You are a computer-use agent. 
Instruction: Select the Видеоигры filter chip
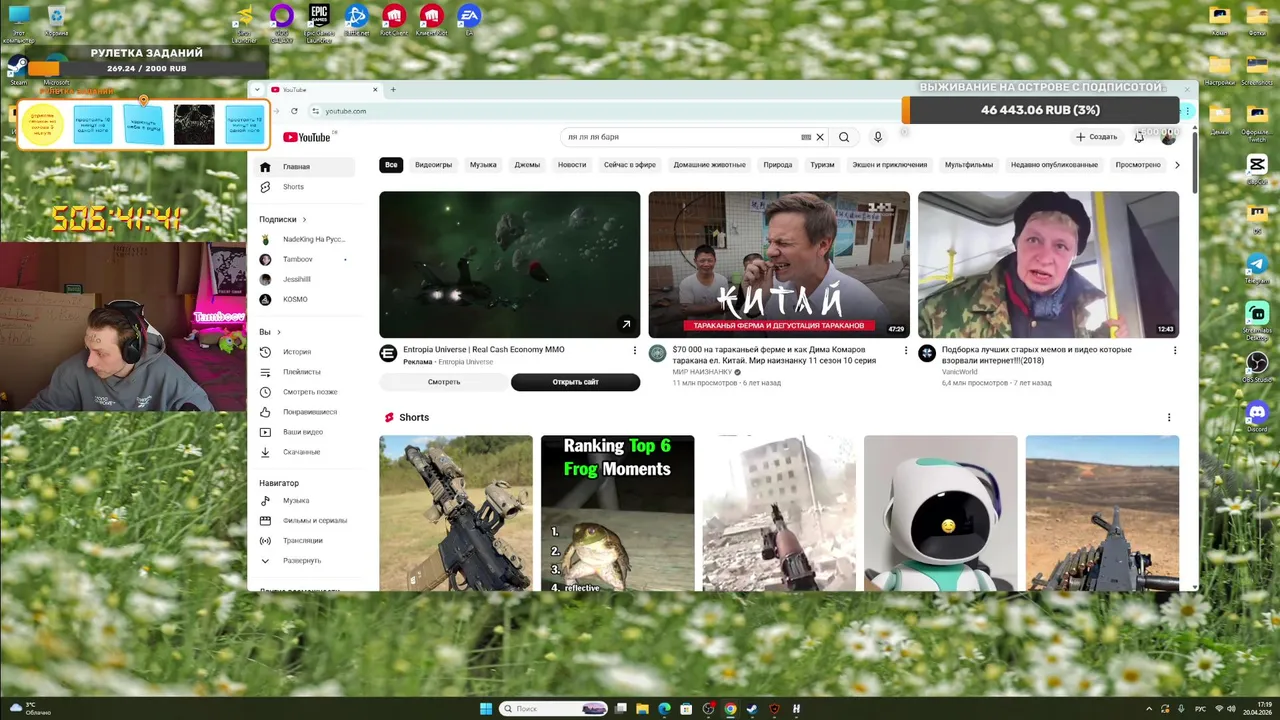coord(433,165)
